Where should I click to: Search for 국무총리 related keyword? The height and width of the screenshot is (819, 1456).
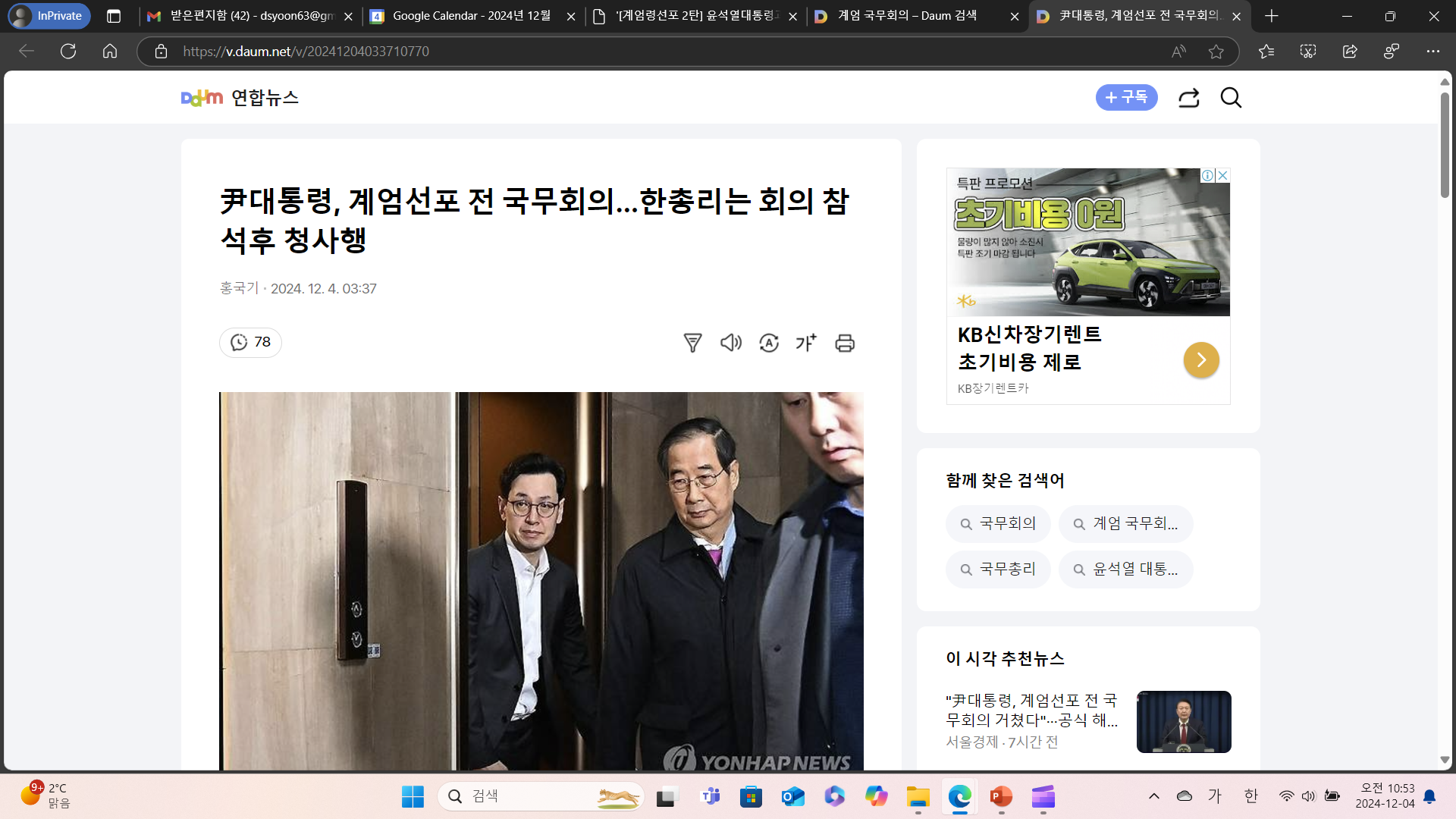[x=998, y=570]
